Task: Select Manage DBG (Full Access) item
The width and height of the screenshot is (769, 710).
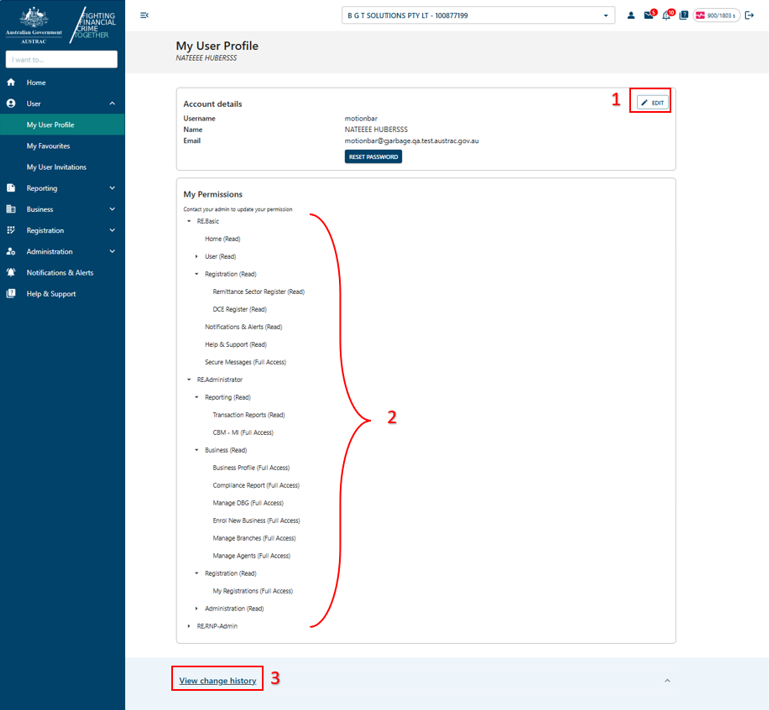Action: (248, 503)
